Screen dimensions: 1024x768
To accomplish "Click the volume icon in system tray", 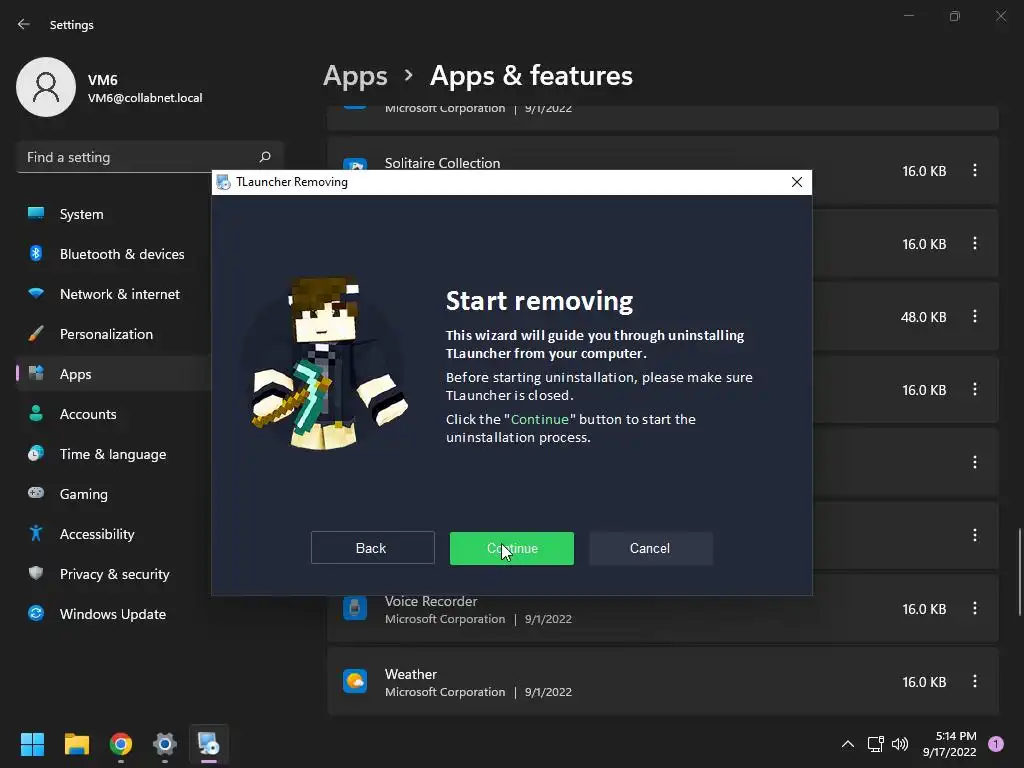I will pos(900,744).
